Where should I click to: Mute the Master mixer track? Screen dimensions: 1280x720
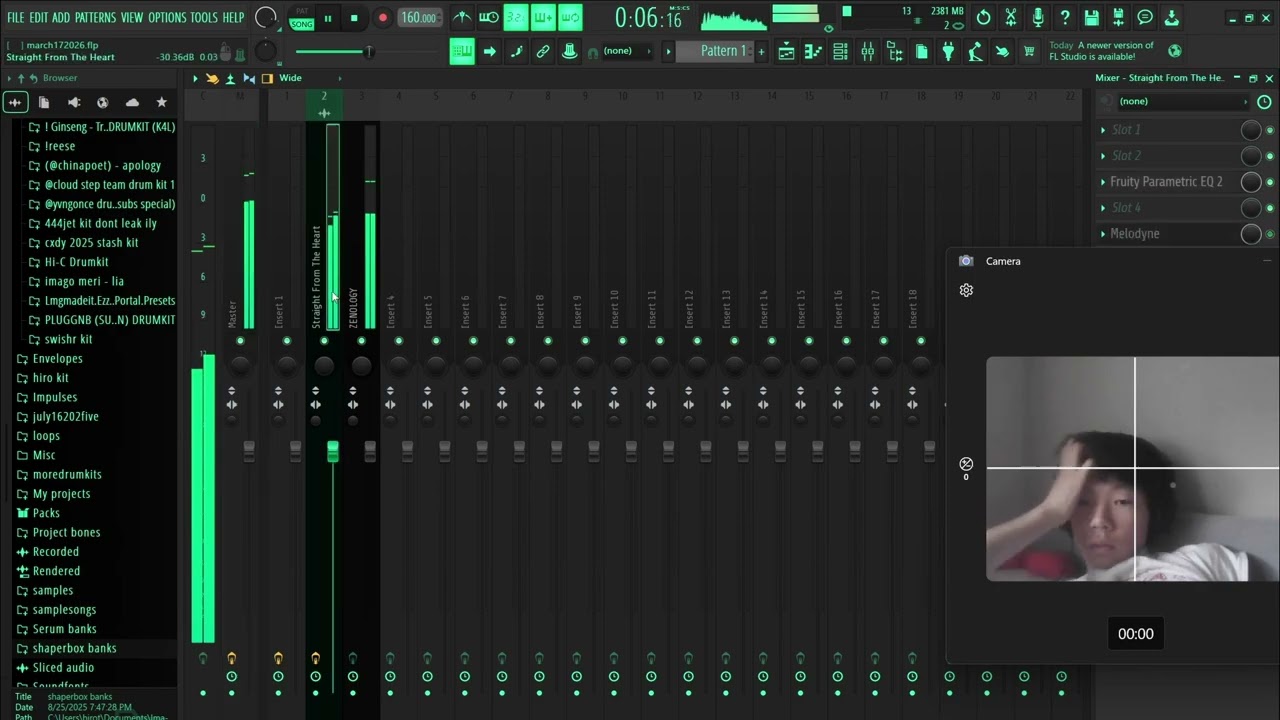click(240, 341)
